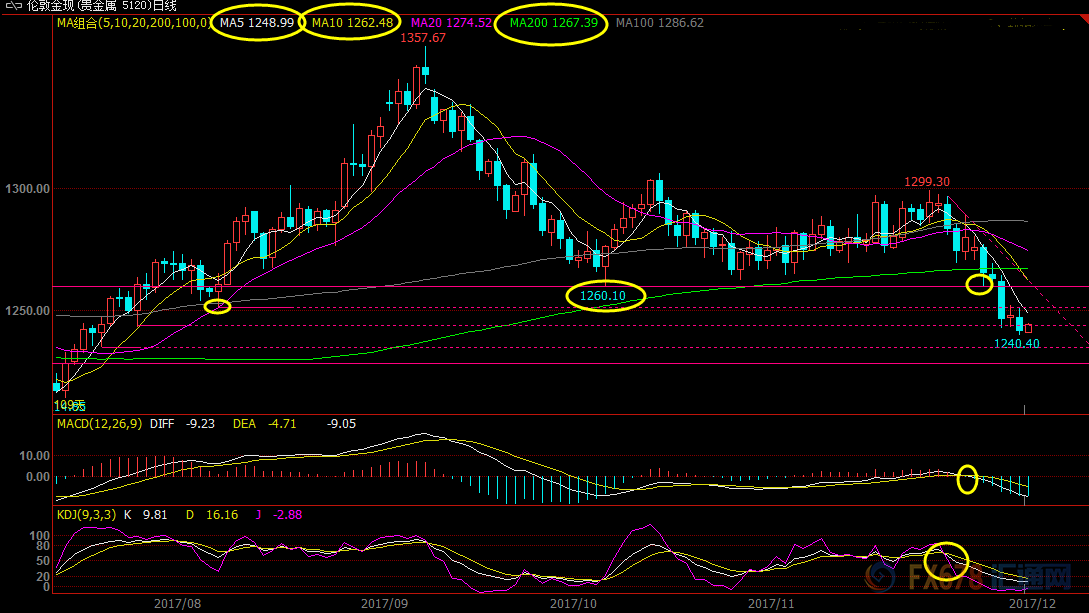Open the MA组合 indicator parameters label
This screenshot has width=1089, height=613.
point(133,22)
